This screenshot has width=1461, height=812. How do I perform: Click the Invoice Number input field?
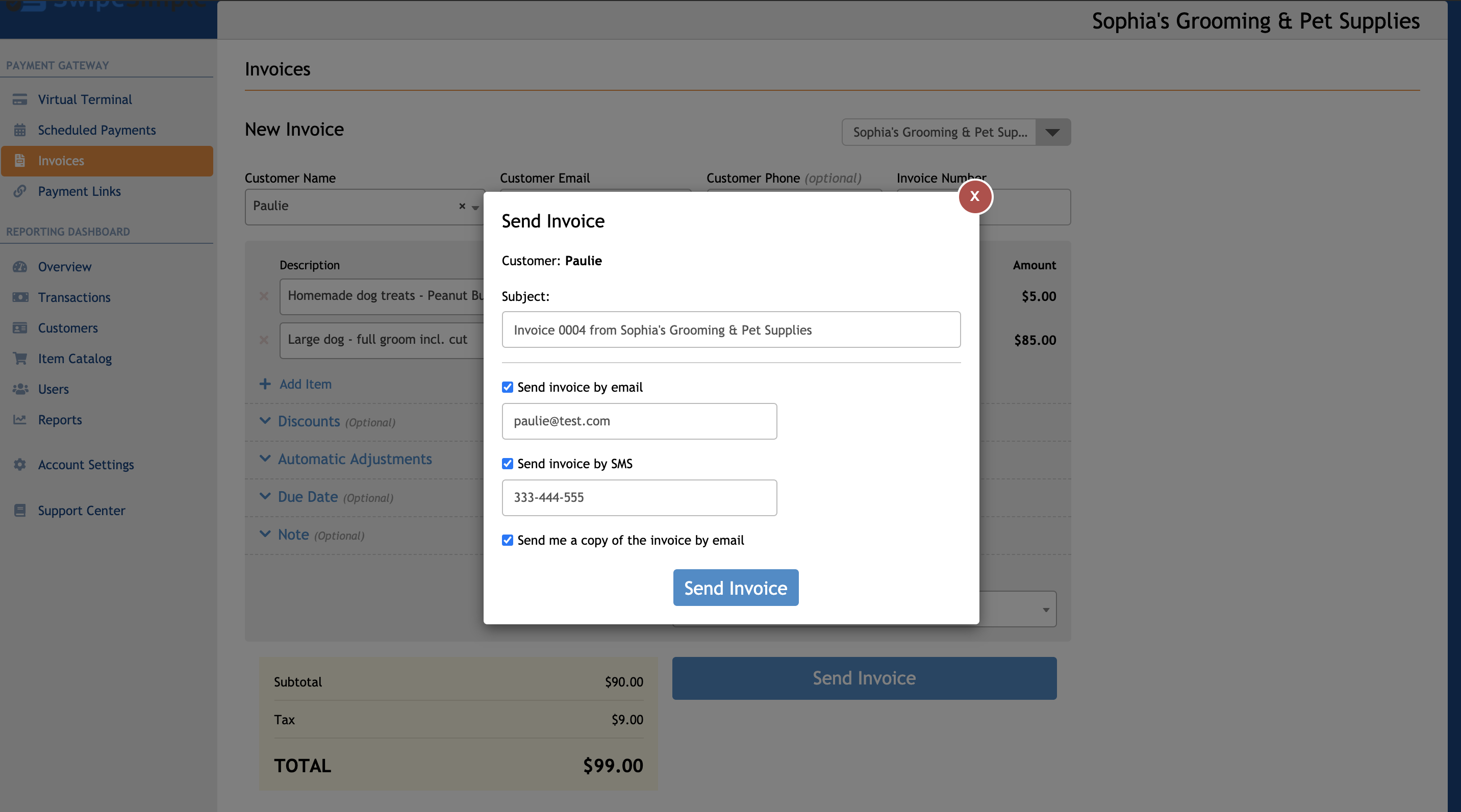tap(1025, 207)
